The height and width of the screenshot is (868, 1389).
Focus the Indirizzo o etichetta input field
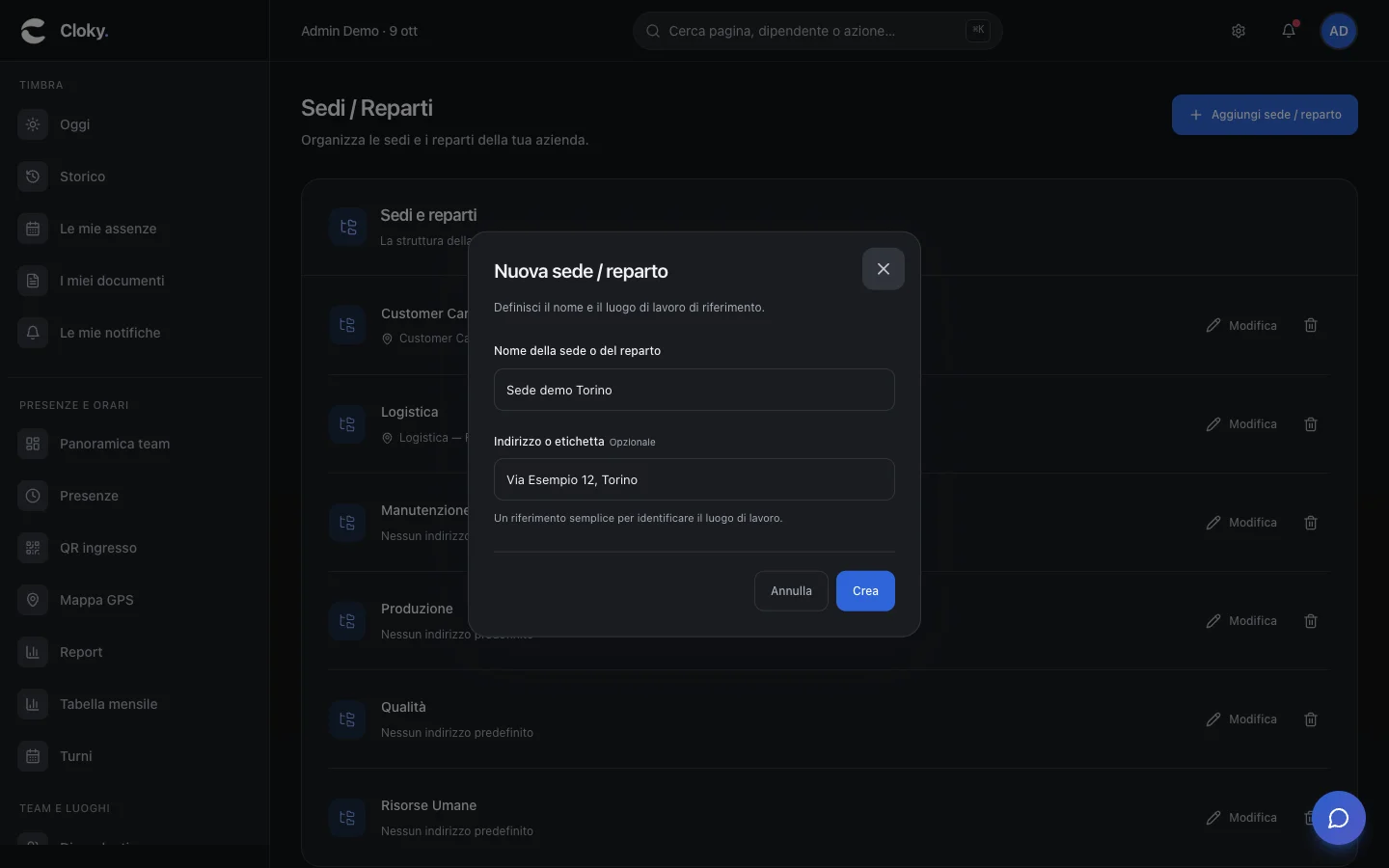click(694, 479)
